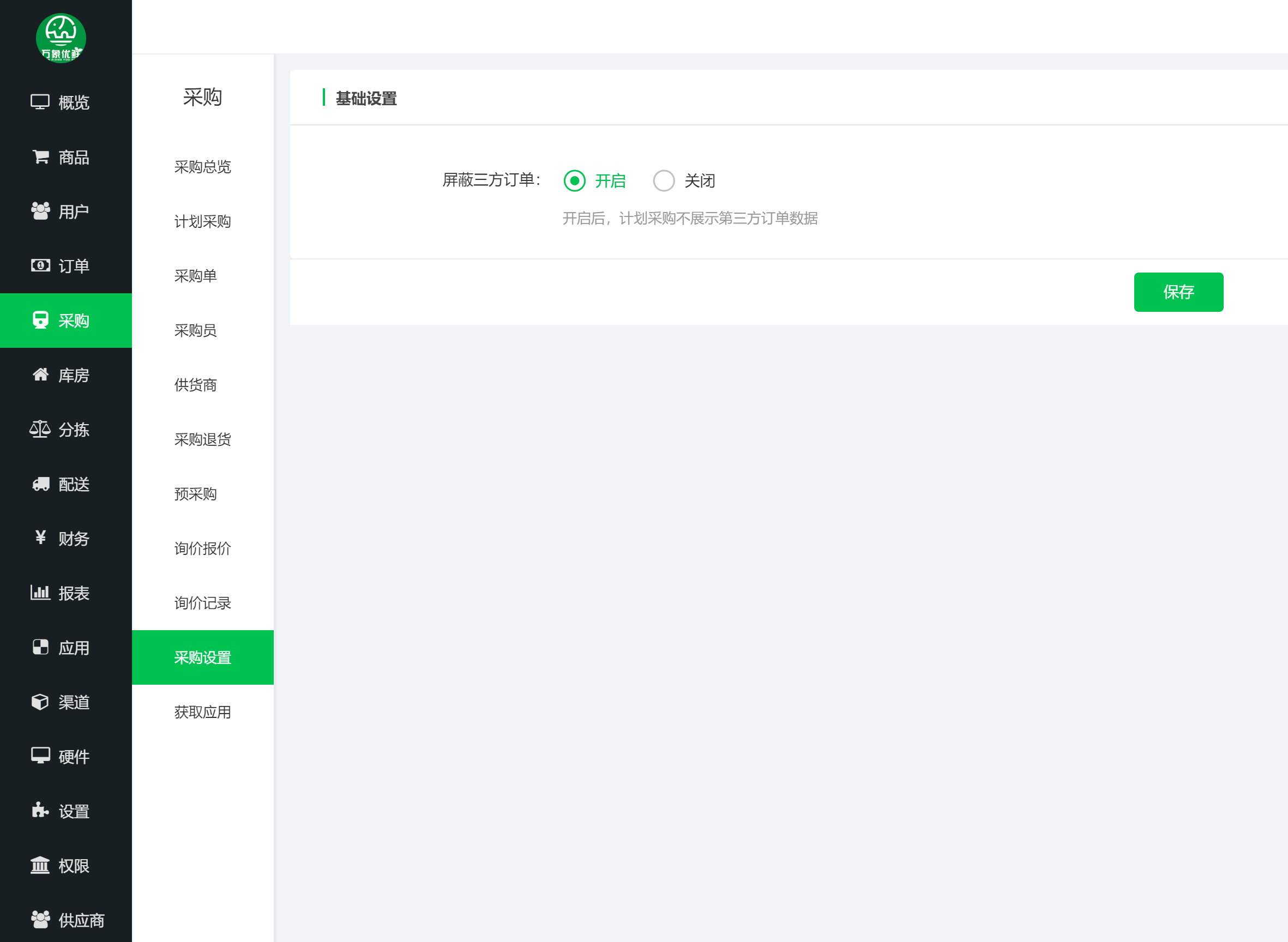Click the yen symbol icon for 财务

pos(40,538)
